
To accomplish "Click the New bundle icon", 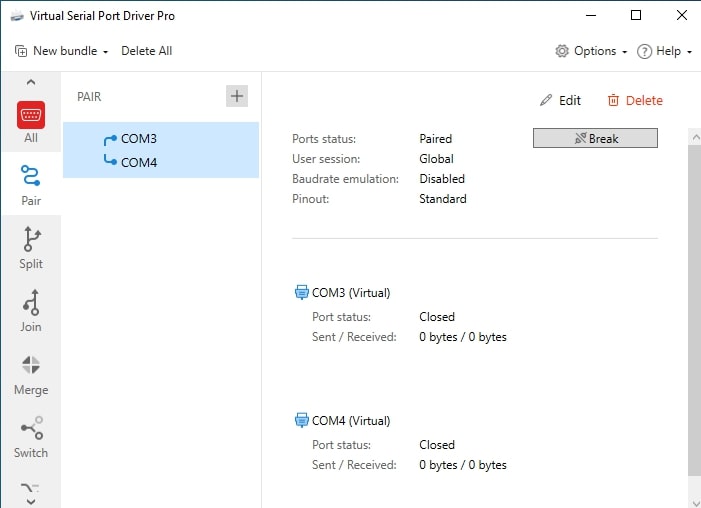I will (21, 51).
